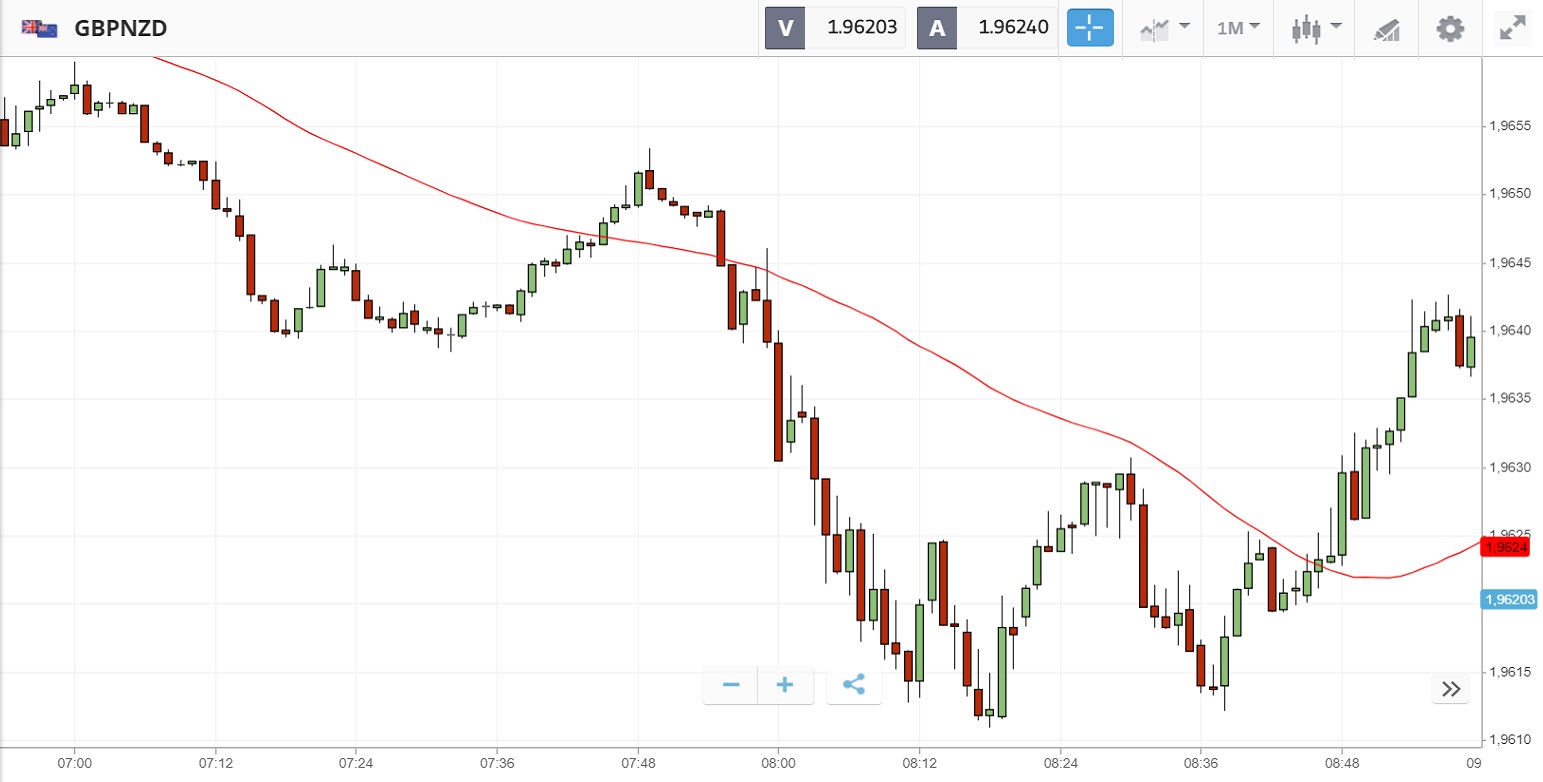
Task: Zoom out the chart with minus
Action: tap(731, 685)
